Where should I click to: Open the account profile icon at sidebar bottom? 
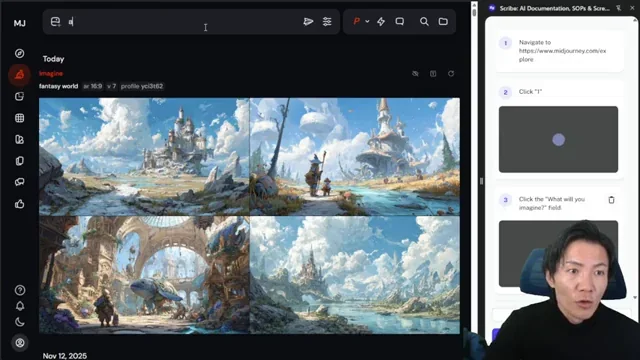pos(20,343)
